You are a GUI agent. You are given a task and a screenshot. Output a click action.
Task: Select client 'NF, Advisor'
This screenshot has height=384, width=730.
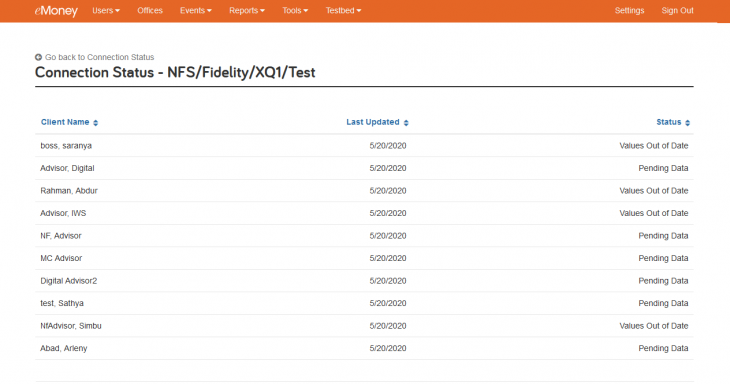coord(61,236)
